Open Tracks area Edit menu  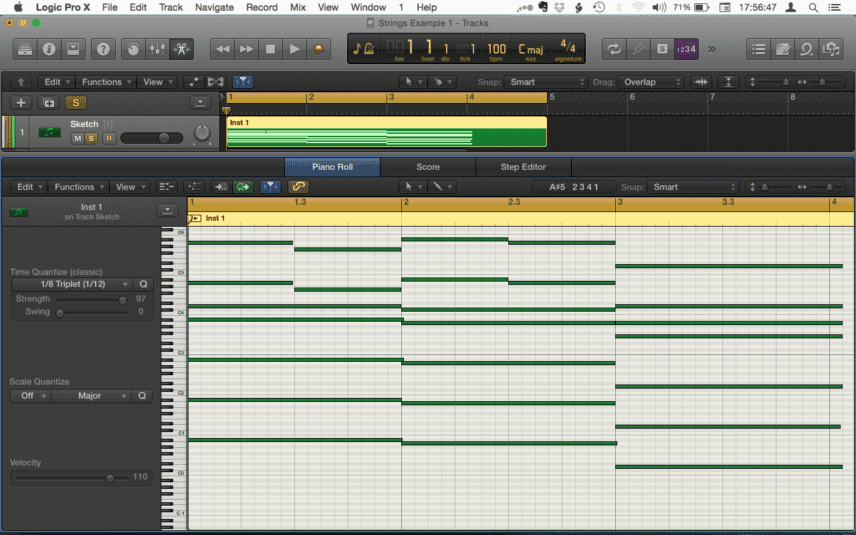point(56,82)
